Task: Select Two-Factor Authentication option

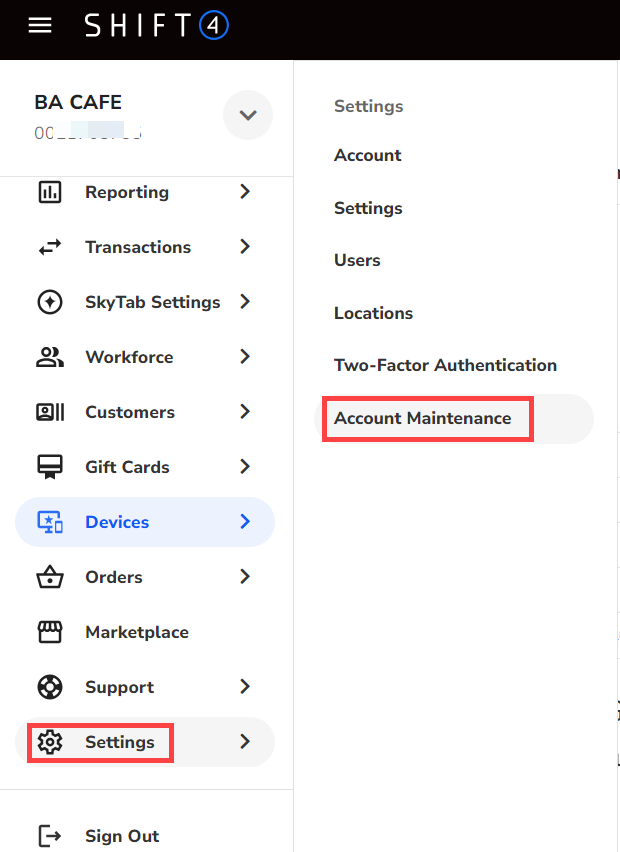Action: point(445,365)
